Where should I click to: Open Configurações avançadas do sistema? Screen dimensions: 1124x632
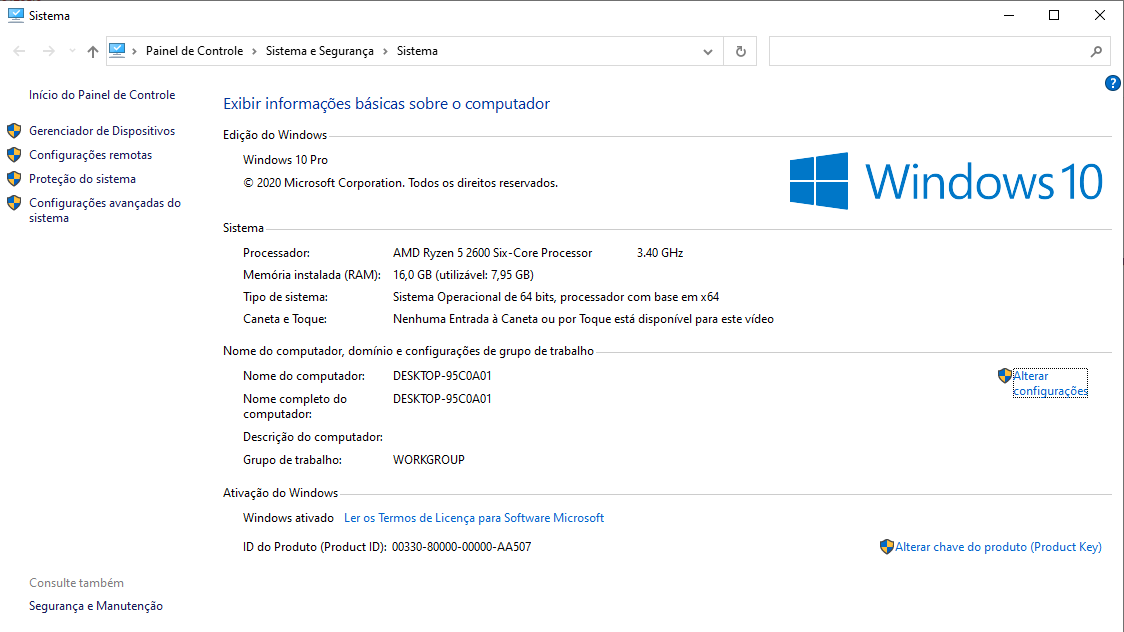click(105, 210)
